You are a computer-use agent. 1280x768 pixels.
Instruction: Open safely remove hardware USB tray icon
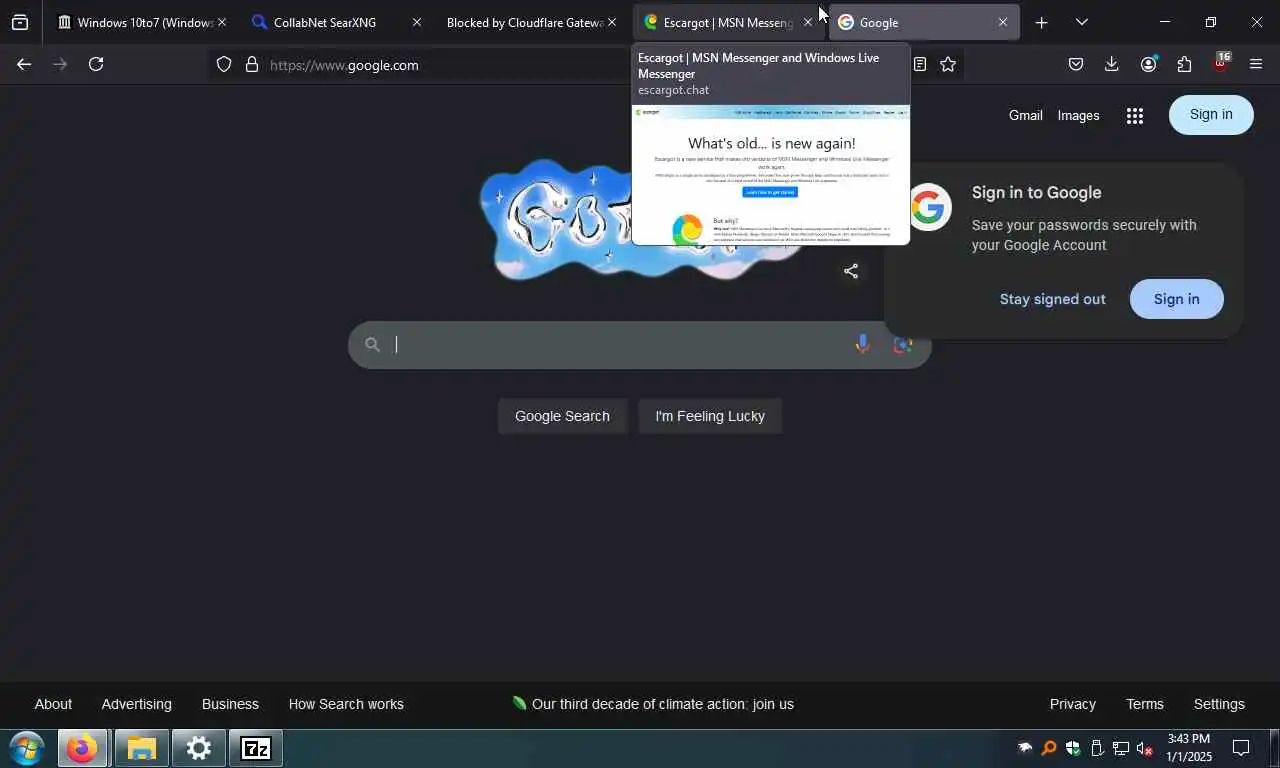(x=1097, y=748)
